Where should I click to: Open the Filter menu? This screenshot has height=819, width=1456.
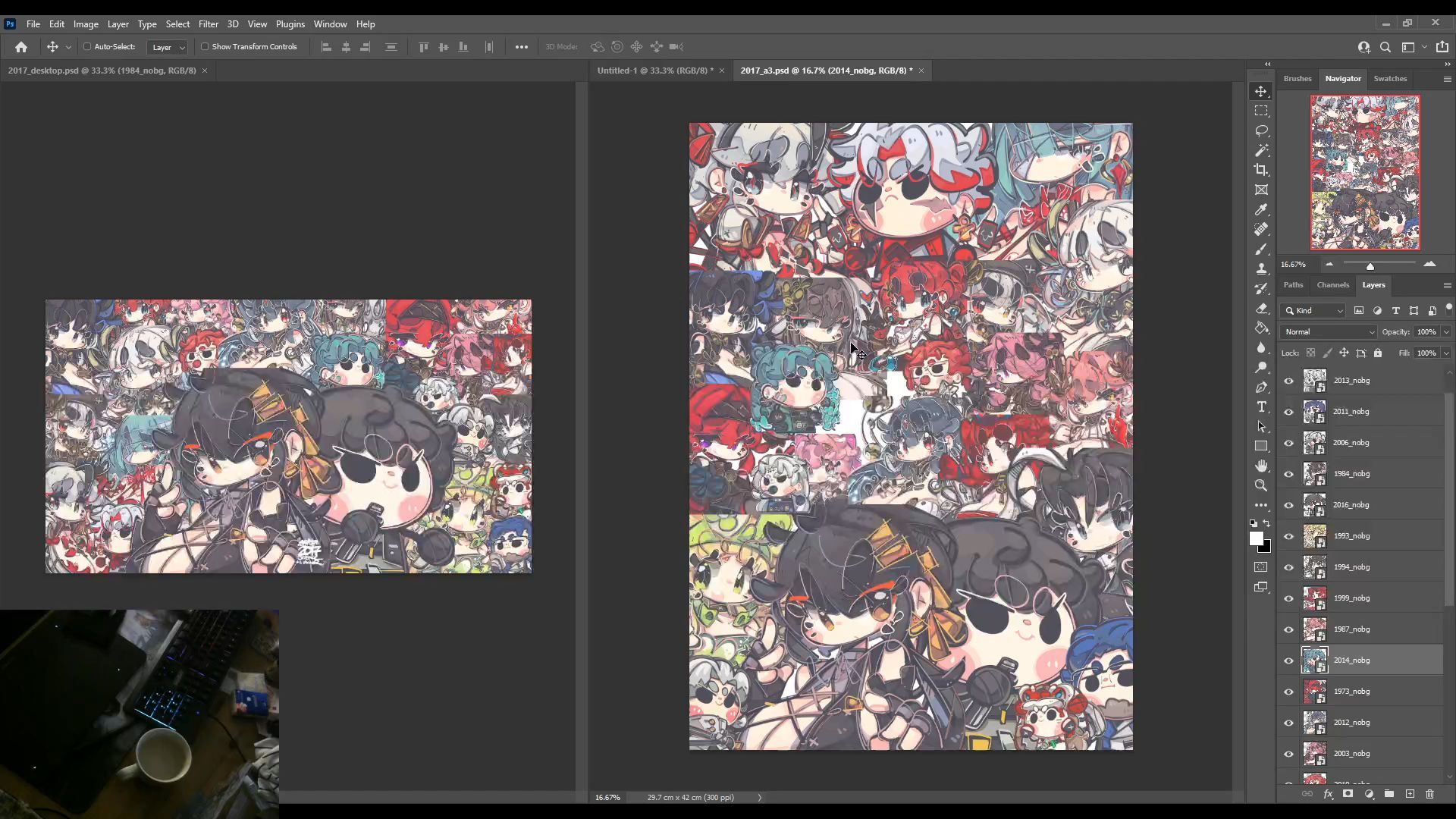pos(208,24)
